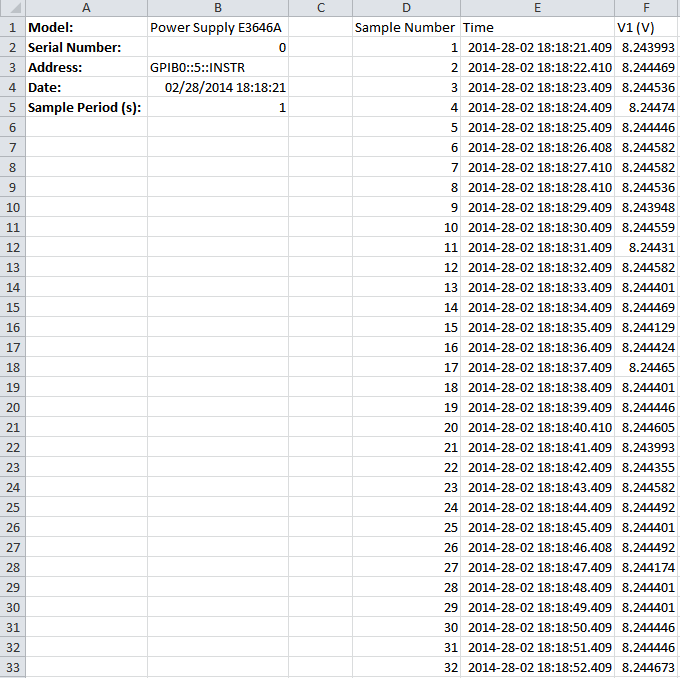
Task: Click the voltage cell '8.244605'
Action: coord(647,427)
